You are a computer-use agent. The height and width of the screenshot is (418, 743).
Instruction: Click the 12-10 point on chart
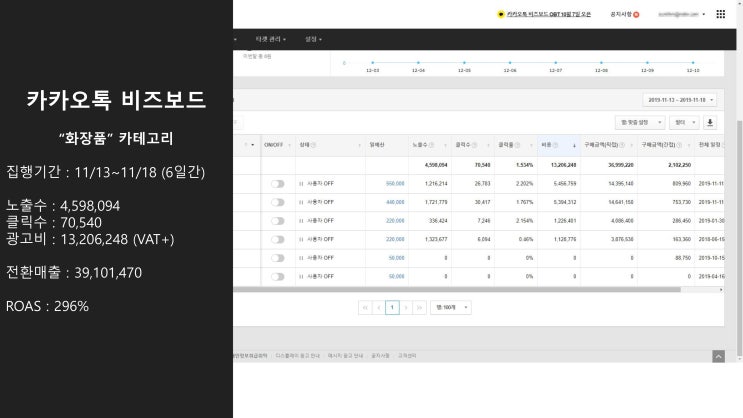click(x=693, y=63)
